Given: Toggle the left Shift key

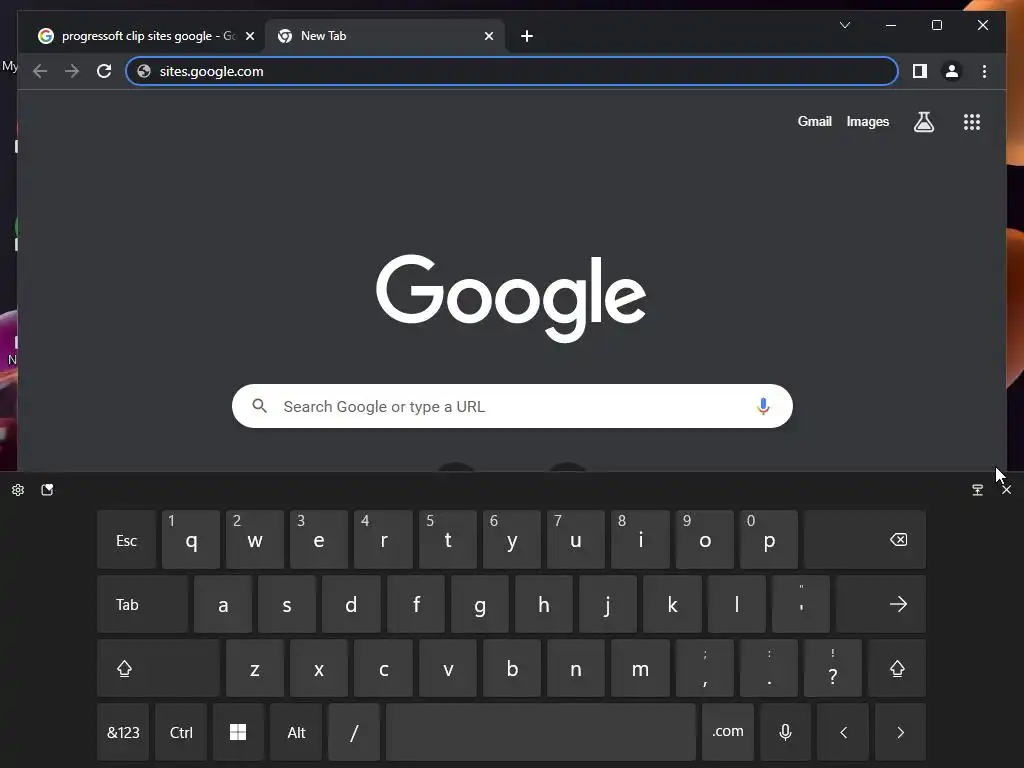Looking at the screenshot, I should tap(158, 668).
